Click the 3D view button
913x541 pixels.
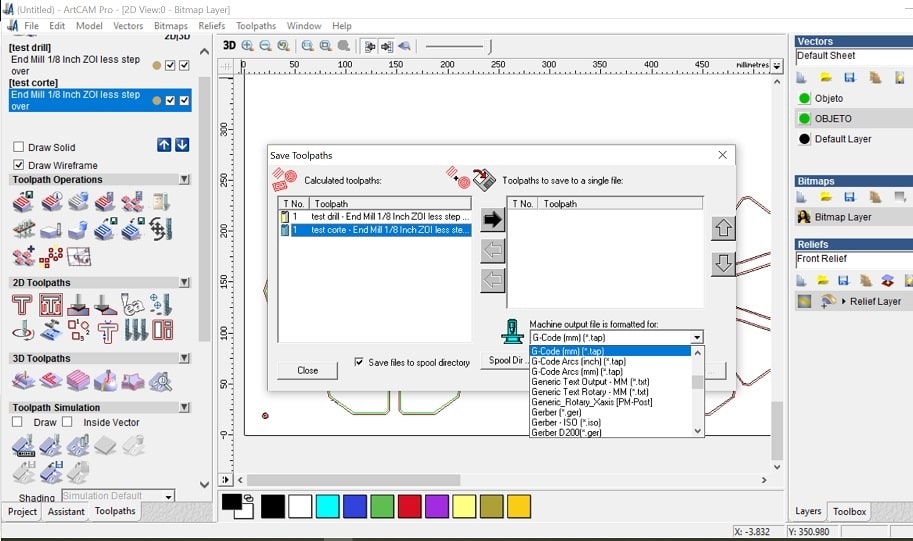tap(229, 45)
